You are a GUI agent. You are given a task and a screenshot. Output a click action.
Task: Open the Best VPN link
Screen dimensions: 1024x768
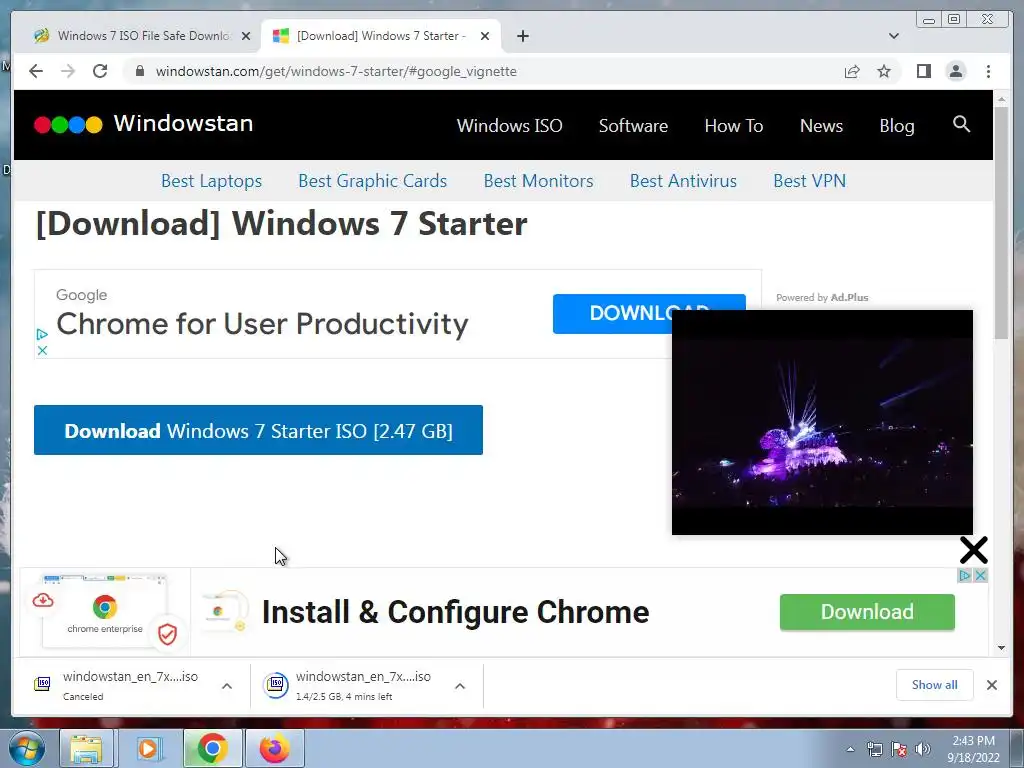point(809,181)
